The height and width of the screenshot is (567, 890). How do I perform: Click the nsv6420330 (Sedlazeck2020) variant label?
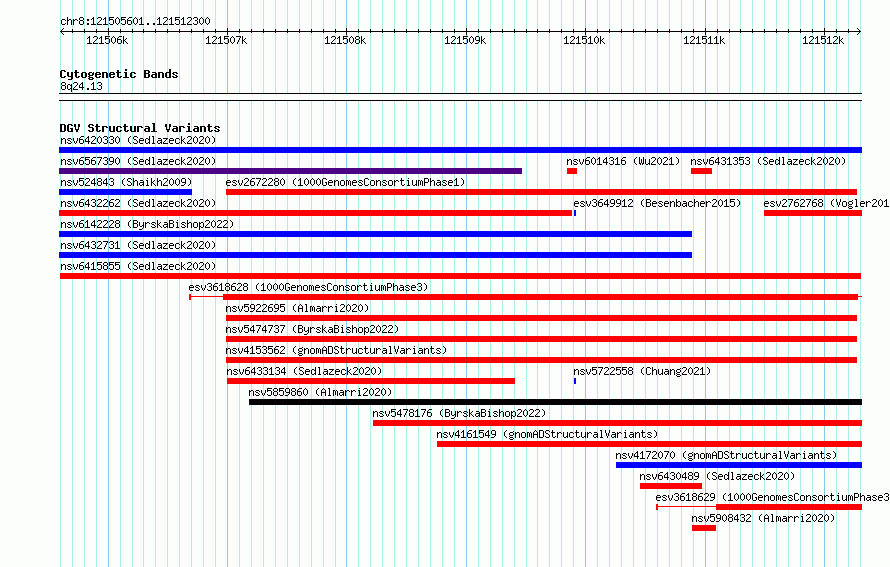138,140
